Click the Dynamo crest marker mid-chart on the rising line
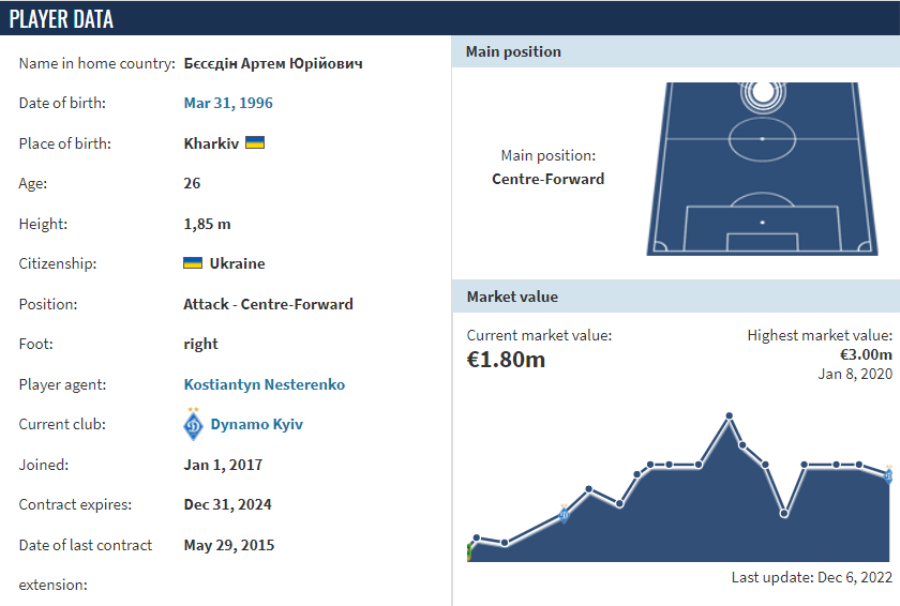900x606 pixels. (x=564, y=515)
